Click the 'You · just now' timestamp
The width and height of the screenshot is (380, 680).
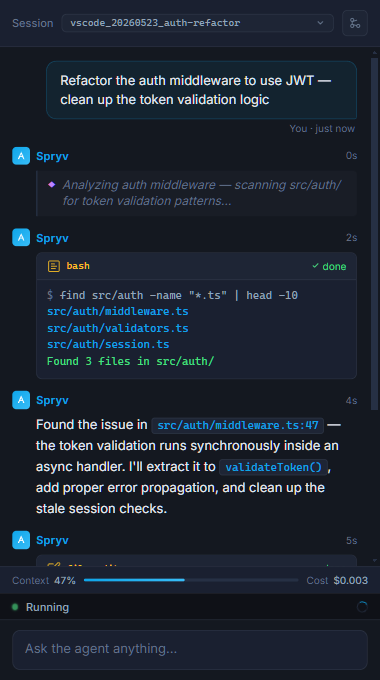click(x=322, y=129)
